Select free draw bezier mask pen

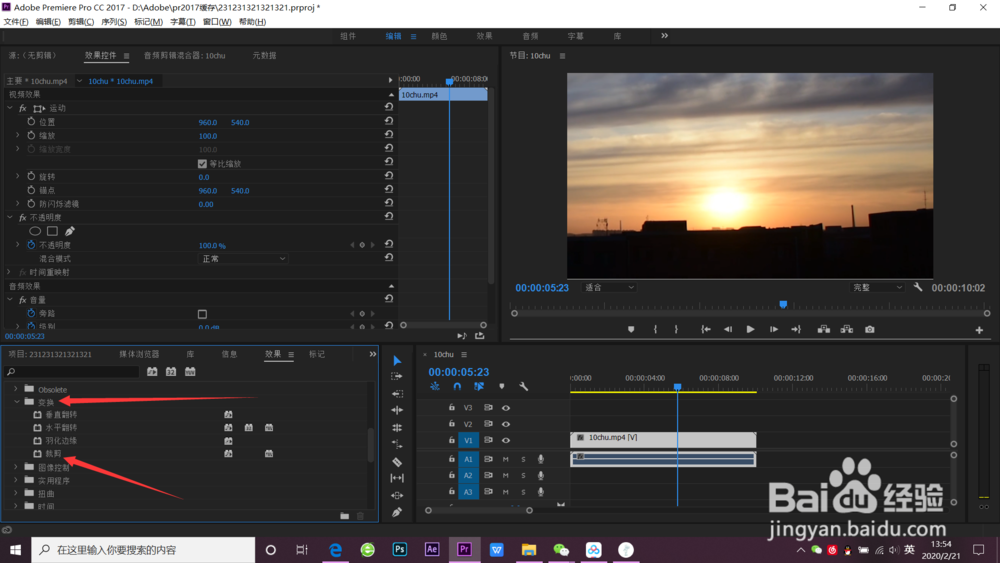pyautogui.click(x=70, y=231)
